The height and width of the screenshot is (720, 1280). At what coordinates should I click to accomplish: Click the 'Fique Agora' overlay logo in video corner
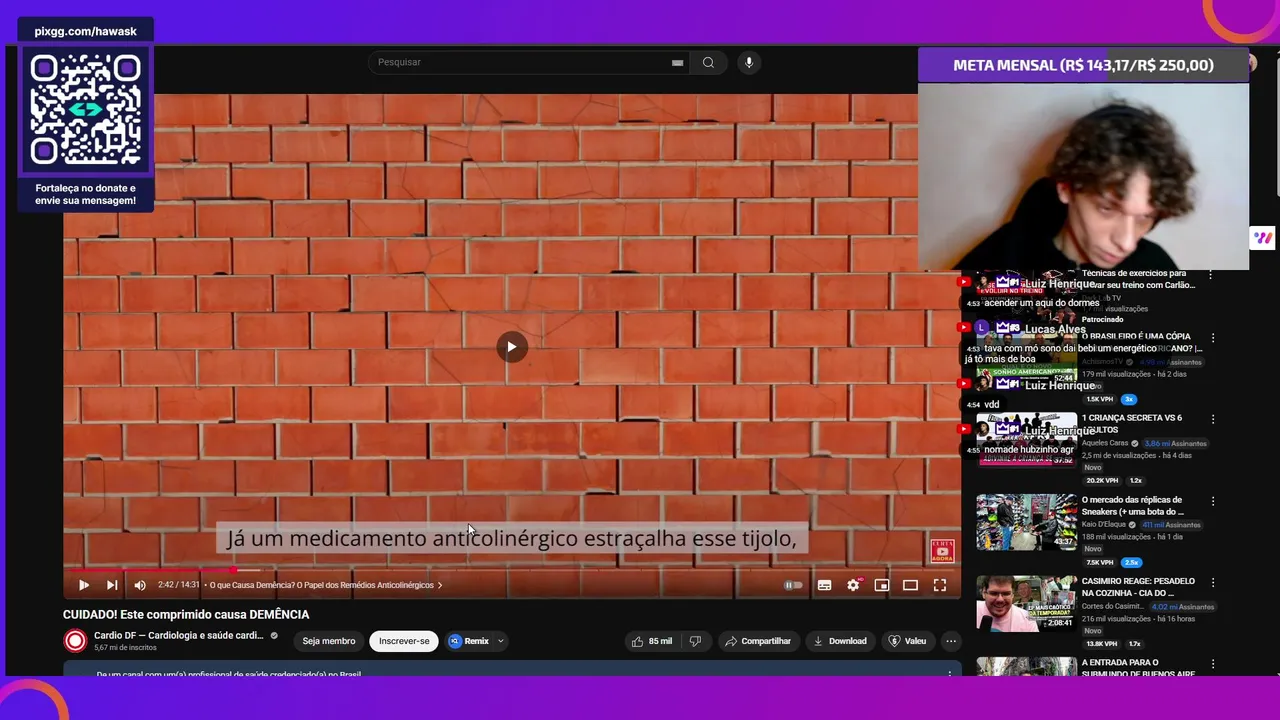tap(942, 551)
